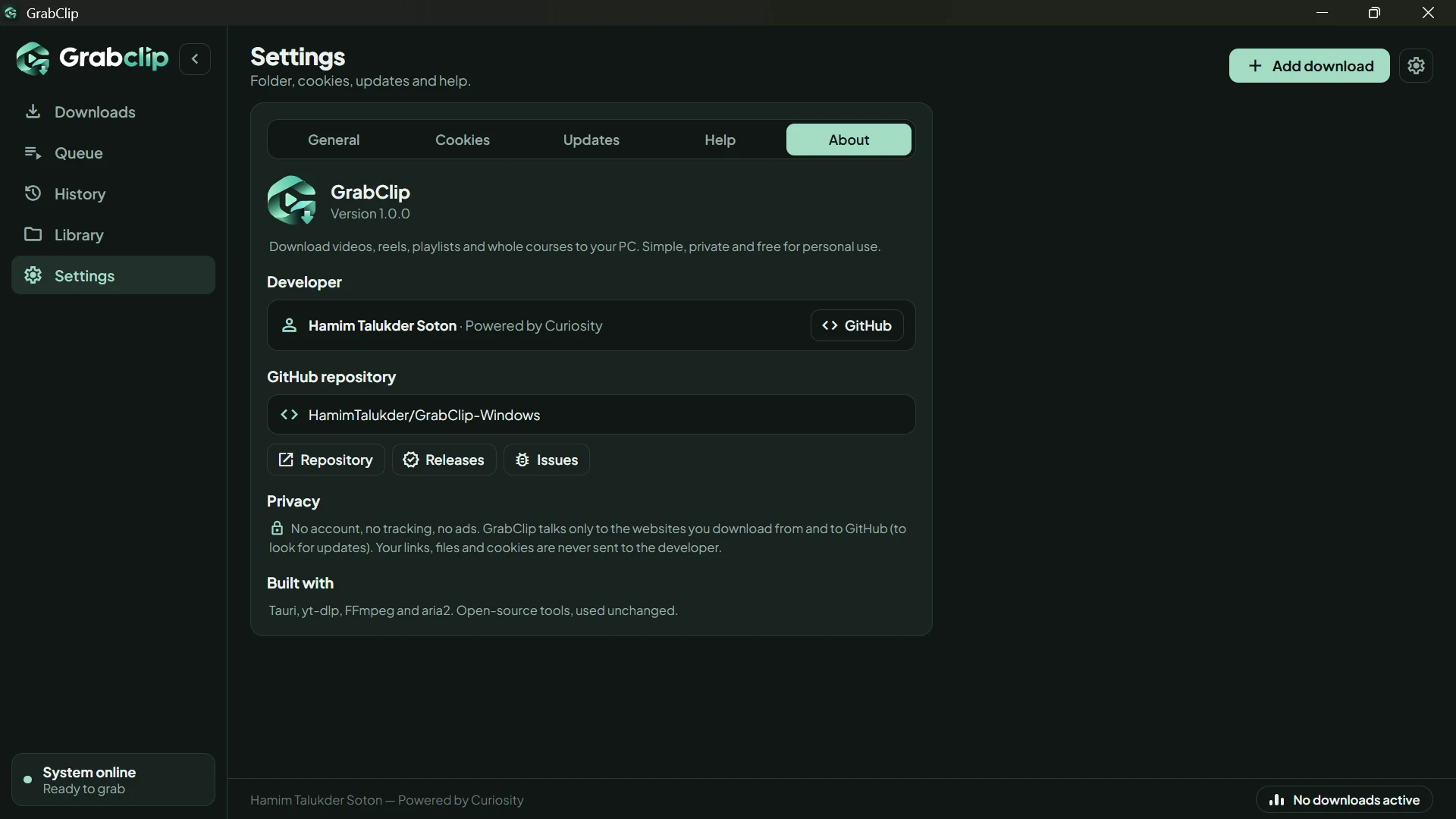Click the Add download button
Screen dimensions: 1456x819
pyautogui.click(x=1310, y=66)
